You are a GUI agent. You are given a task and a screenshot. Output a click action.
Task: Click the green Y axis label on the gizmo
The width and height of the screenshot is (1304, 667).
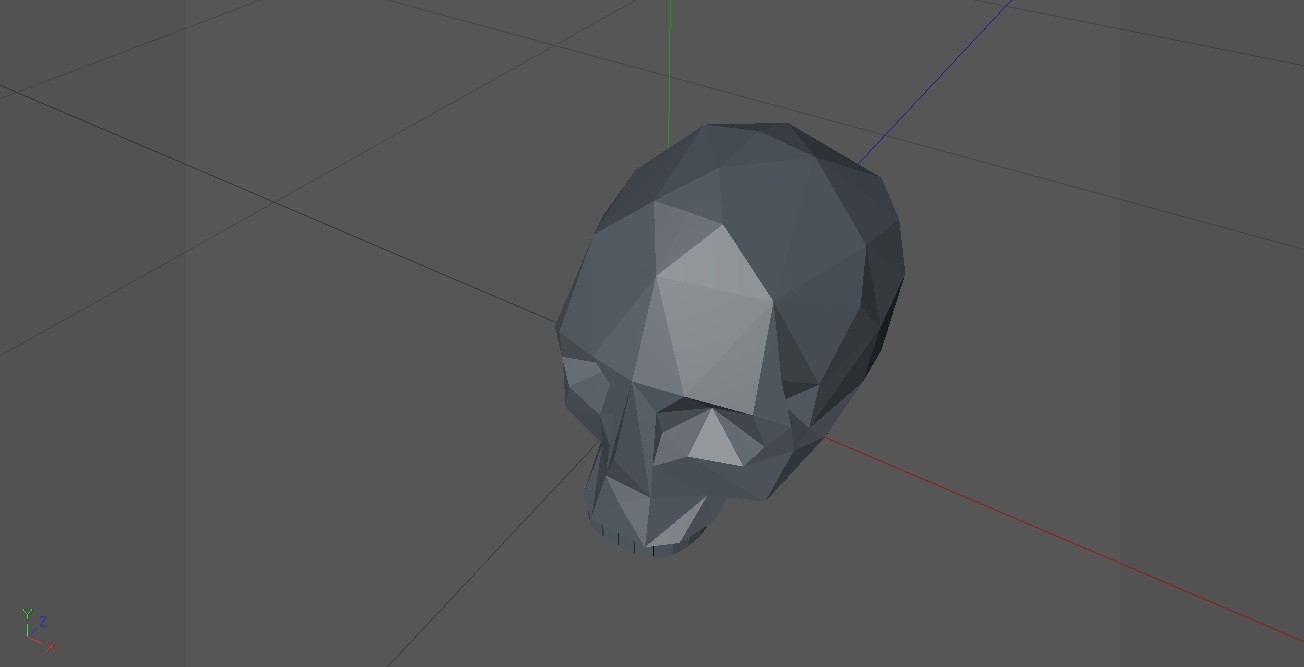click(27, 611)
